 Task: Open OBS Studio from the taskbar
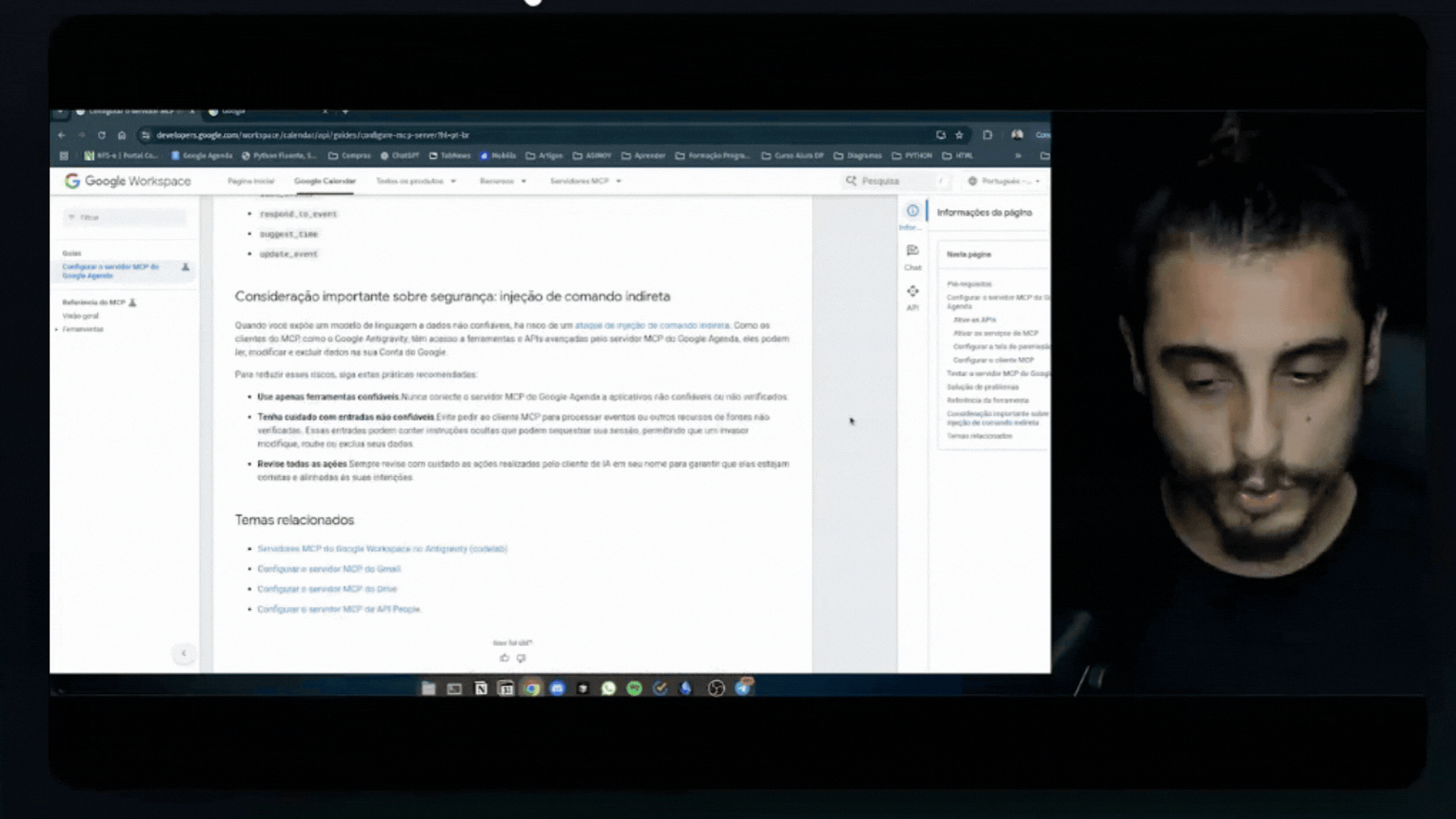(x=716, y=688)
